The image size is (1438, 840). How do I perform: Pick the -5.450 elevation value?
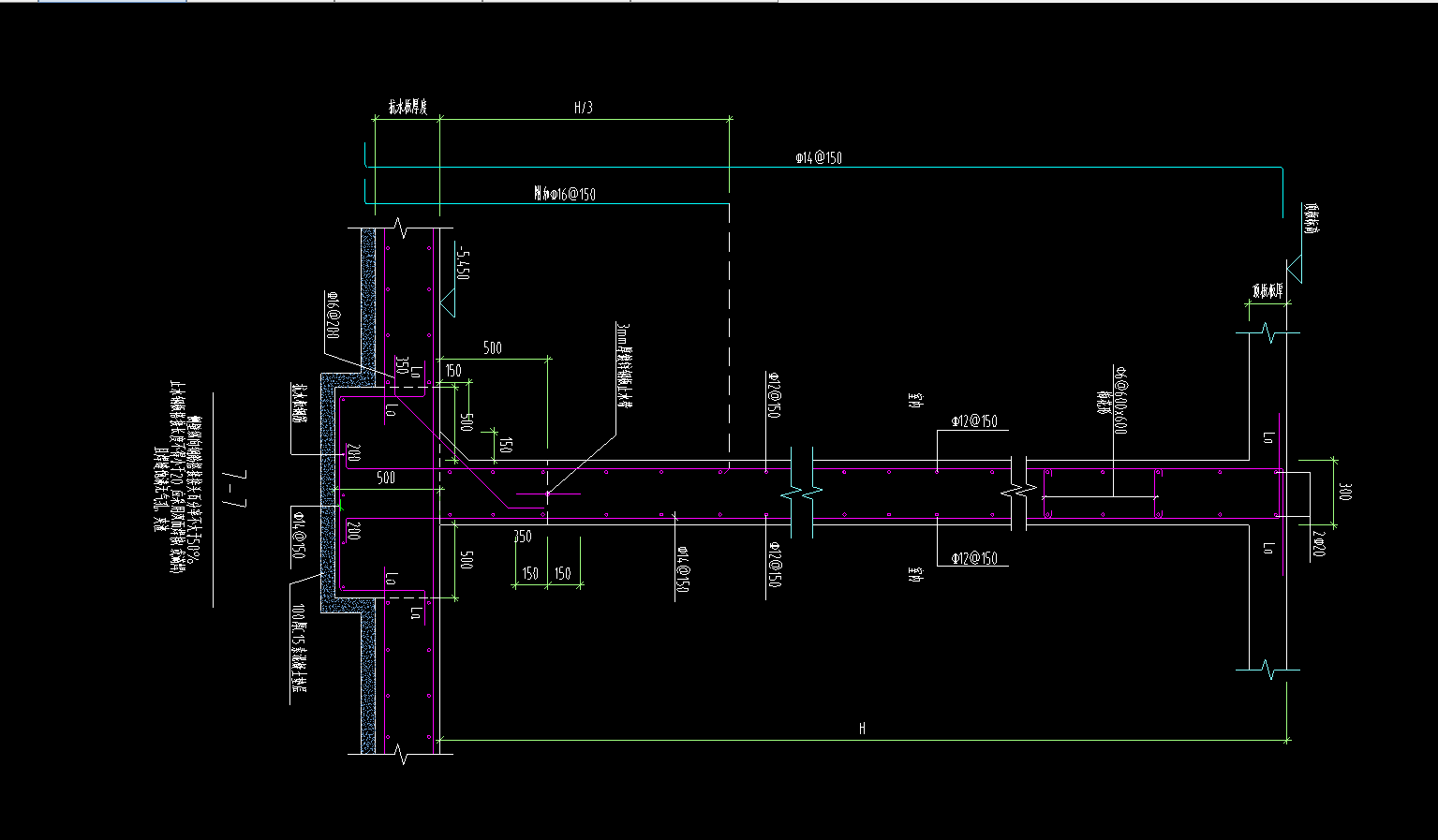tap(461, 262)
